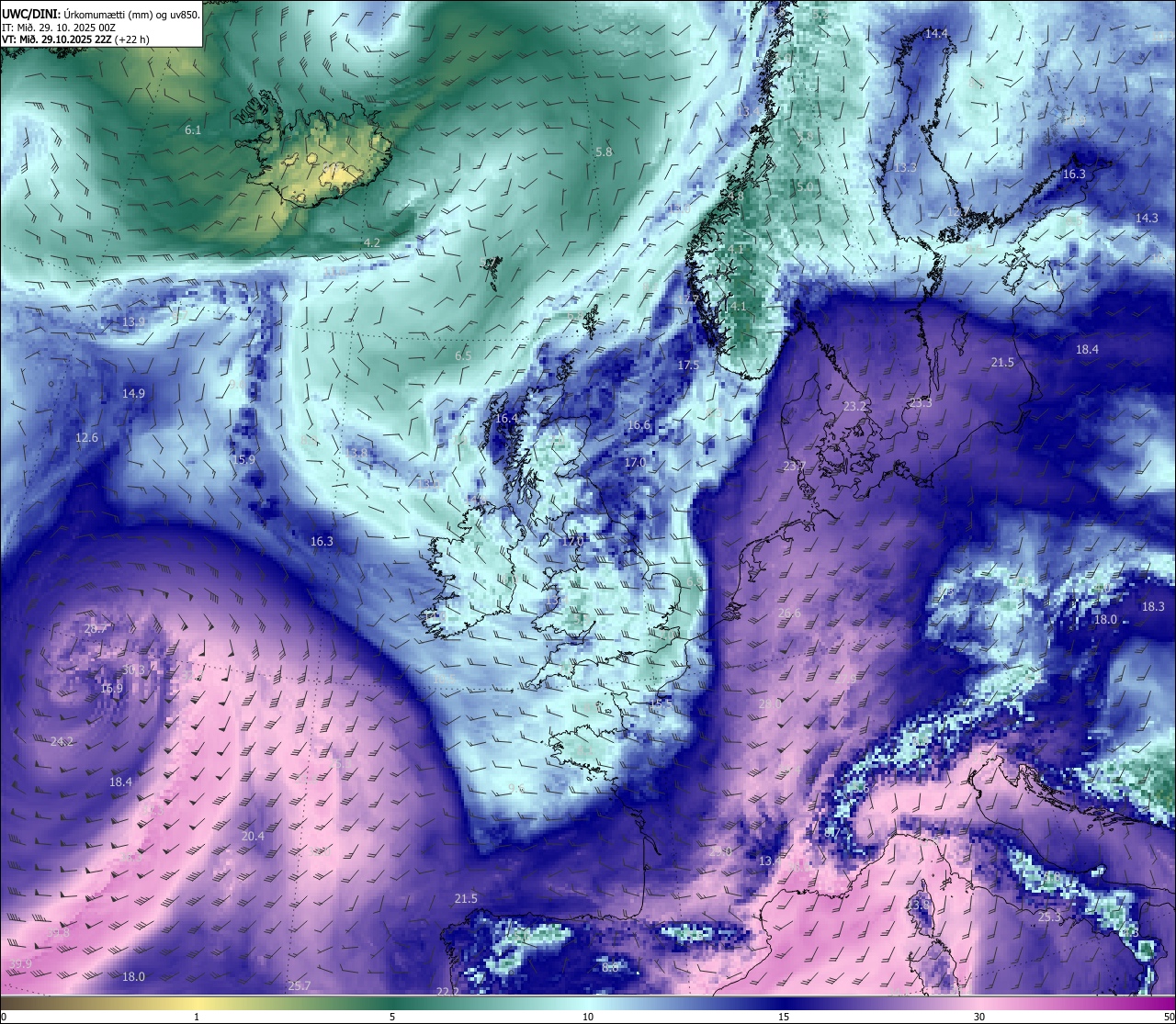
Task: Click the 6.5 value north of Scotland
Action: pos(463,355)
